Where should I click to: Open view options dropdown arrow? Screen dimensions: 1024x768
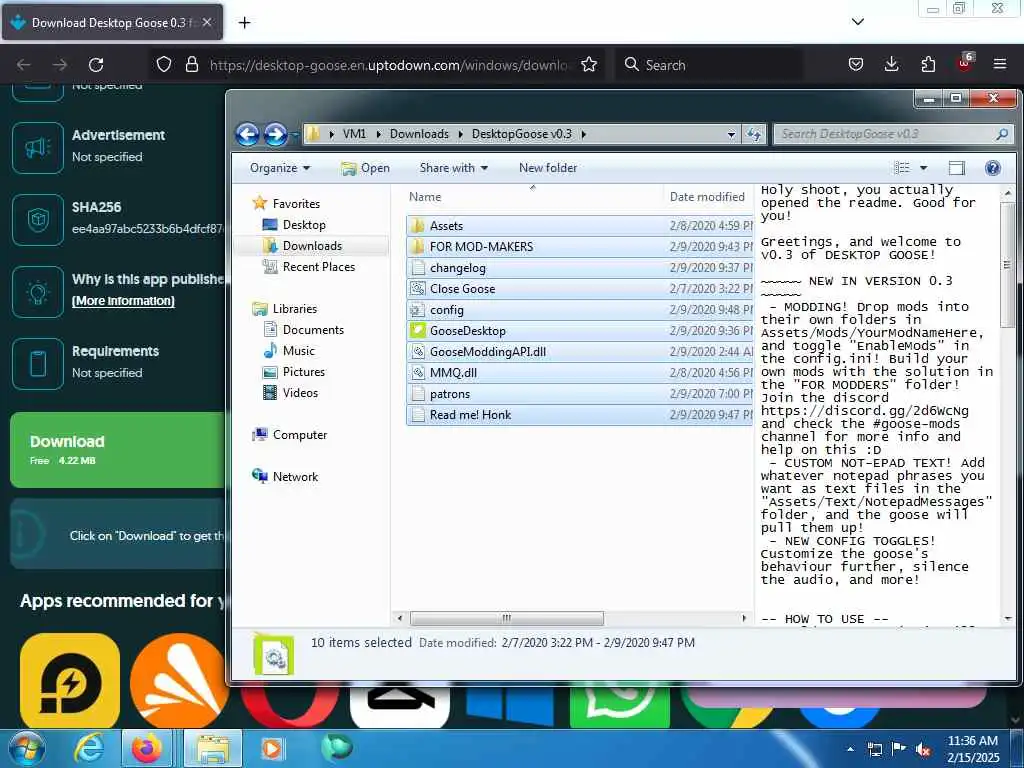[923, 168]
